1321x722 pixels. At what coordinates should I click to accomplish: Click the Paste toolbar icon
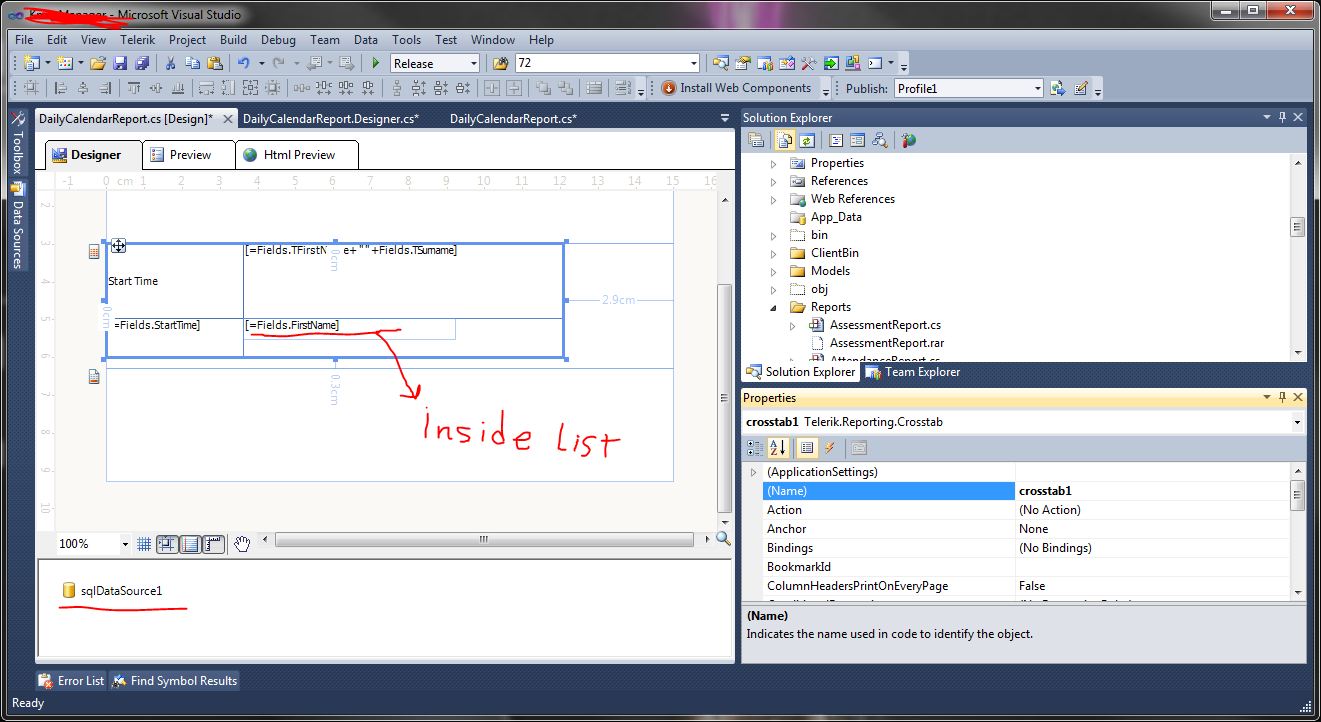[214, 63]
